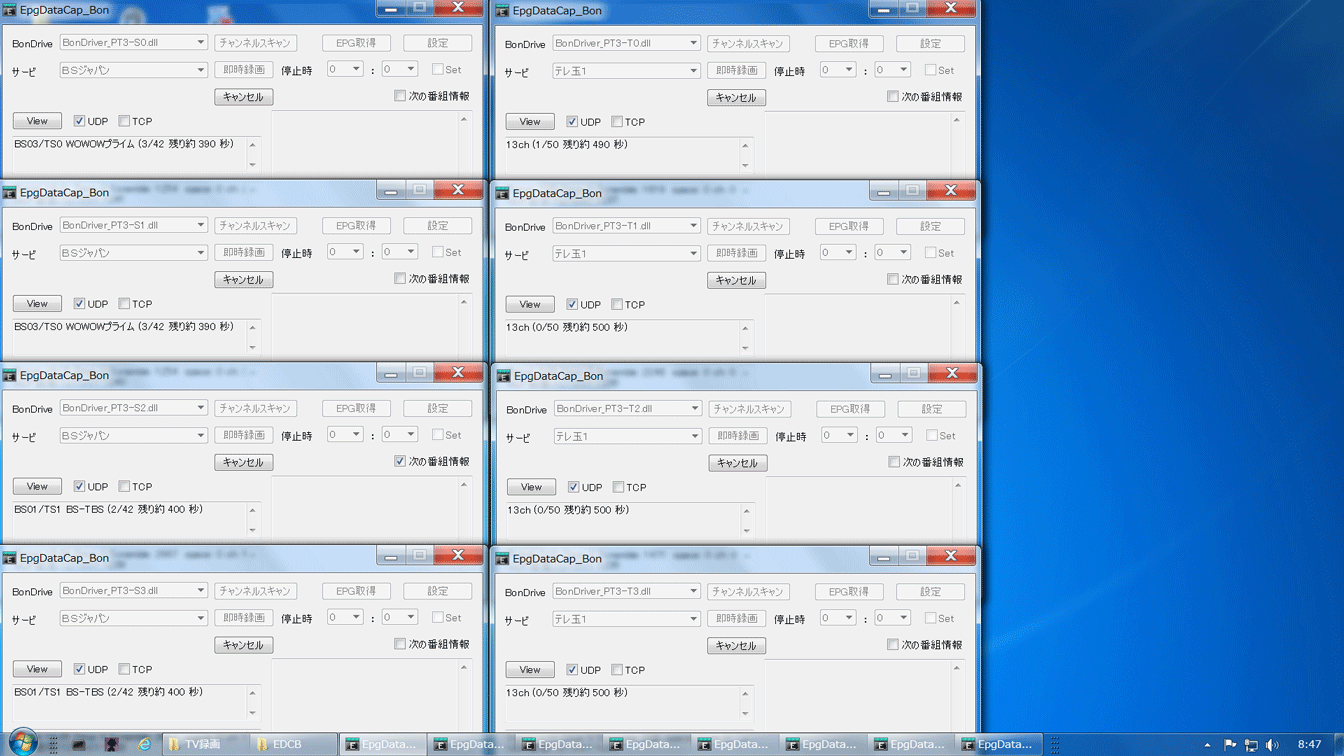Disable UDP output in the PT3-S0 window
Viewport: 1344px width, 756px height.
tap(78, 121)
